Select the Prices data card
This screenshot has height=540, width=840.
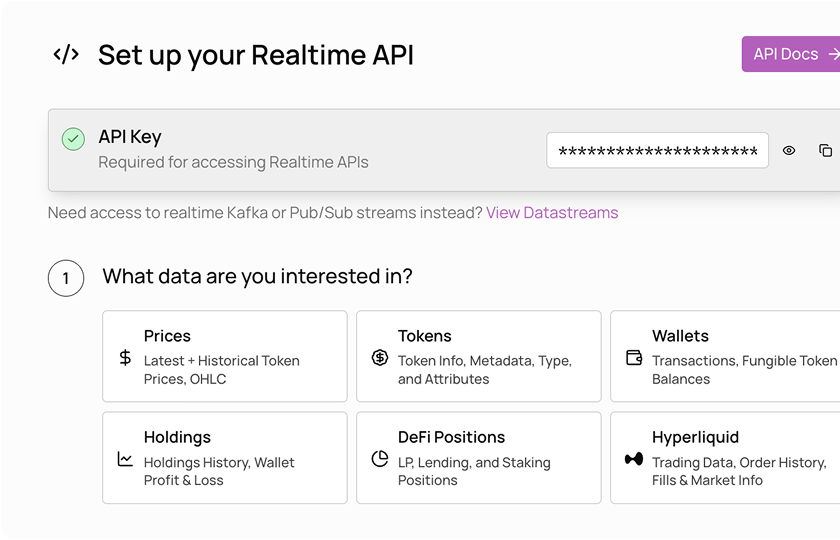click(225, 356)
